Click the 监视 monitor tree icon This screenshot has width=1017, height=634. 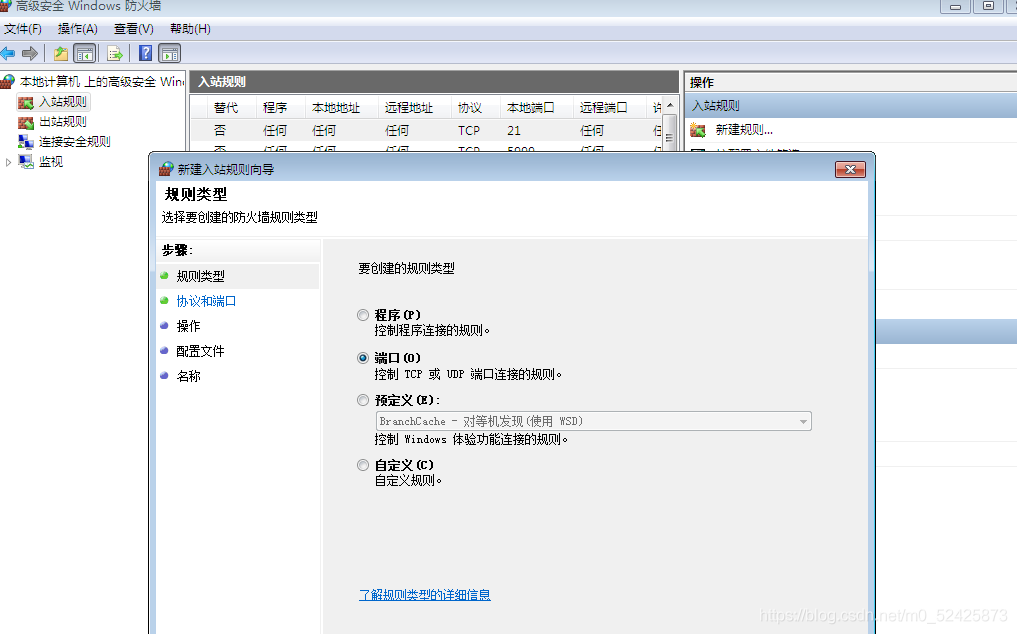[x=26, y=162]
